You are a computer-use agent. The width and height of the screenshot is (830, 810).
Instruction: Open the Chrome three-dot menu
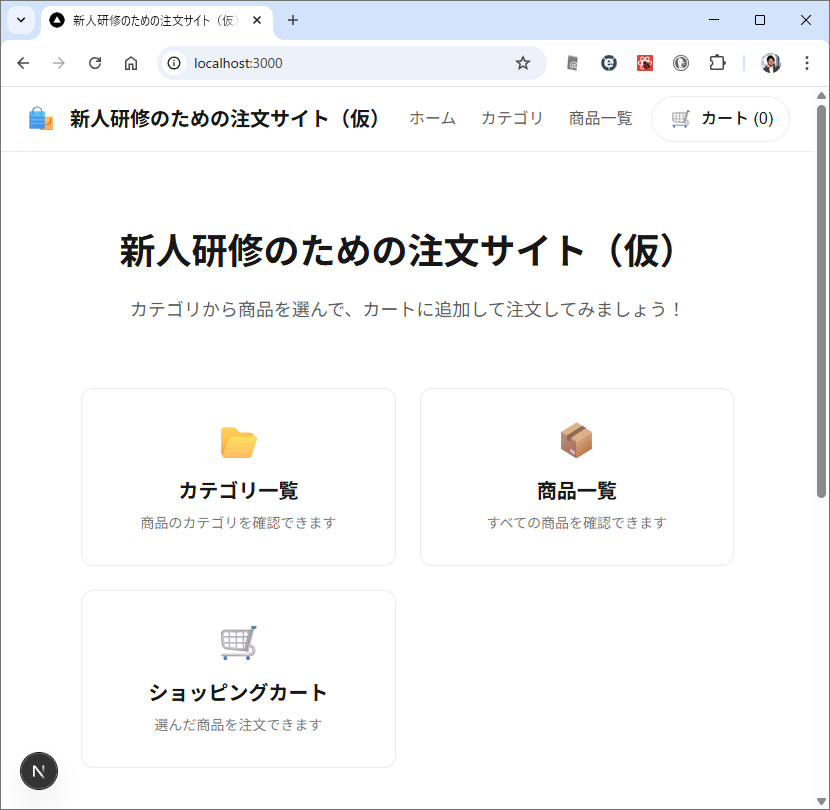pos(807,63)
